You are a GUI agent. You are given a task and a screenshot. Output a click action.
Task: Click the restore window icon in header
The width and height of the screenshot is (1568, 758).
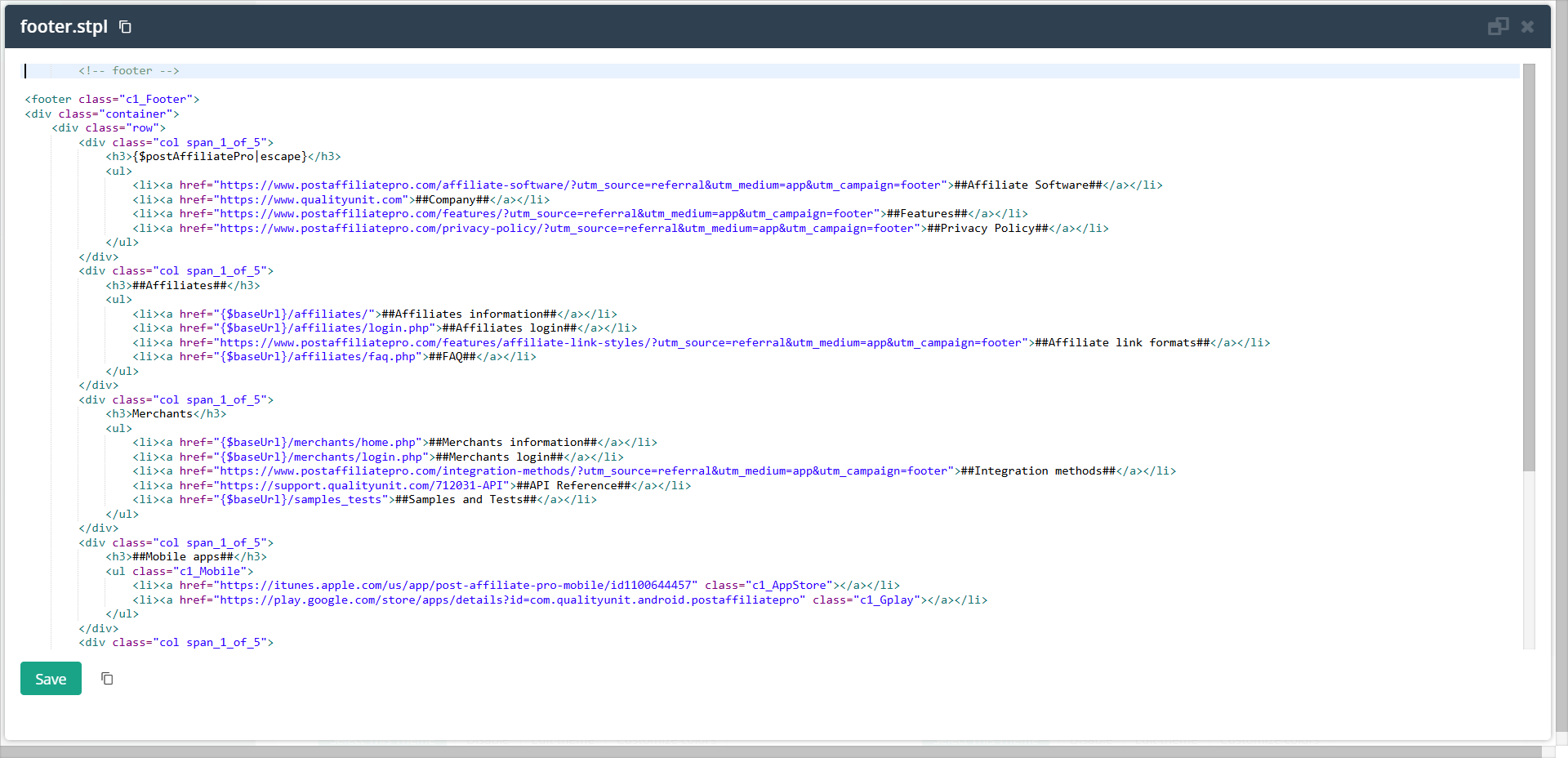1498,26
